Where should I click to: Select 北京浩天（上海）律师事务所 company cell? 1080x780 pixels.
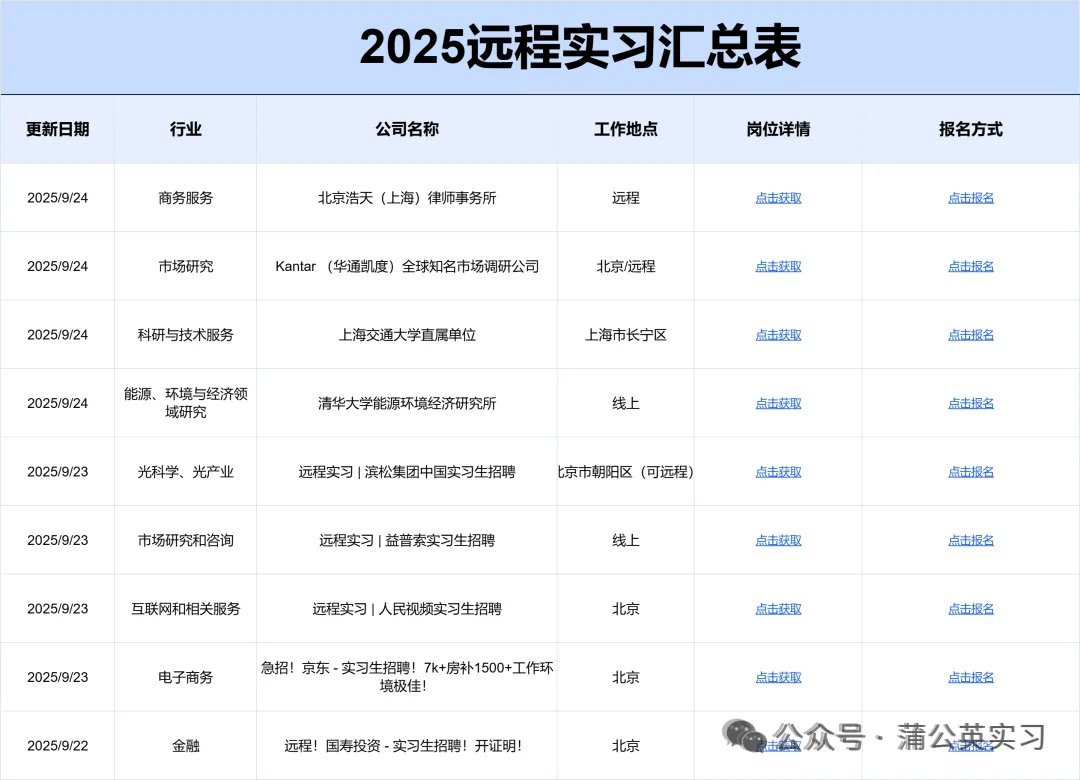pos(407,198)
